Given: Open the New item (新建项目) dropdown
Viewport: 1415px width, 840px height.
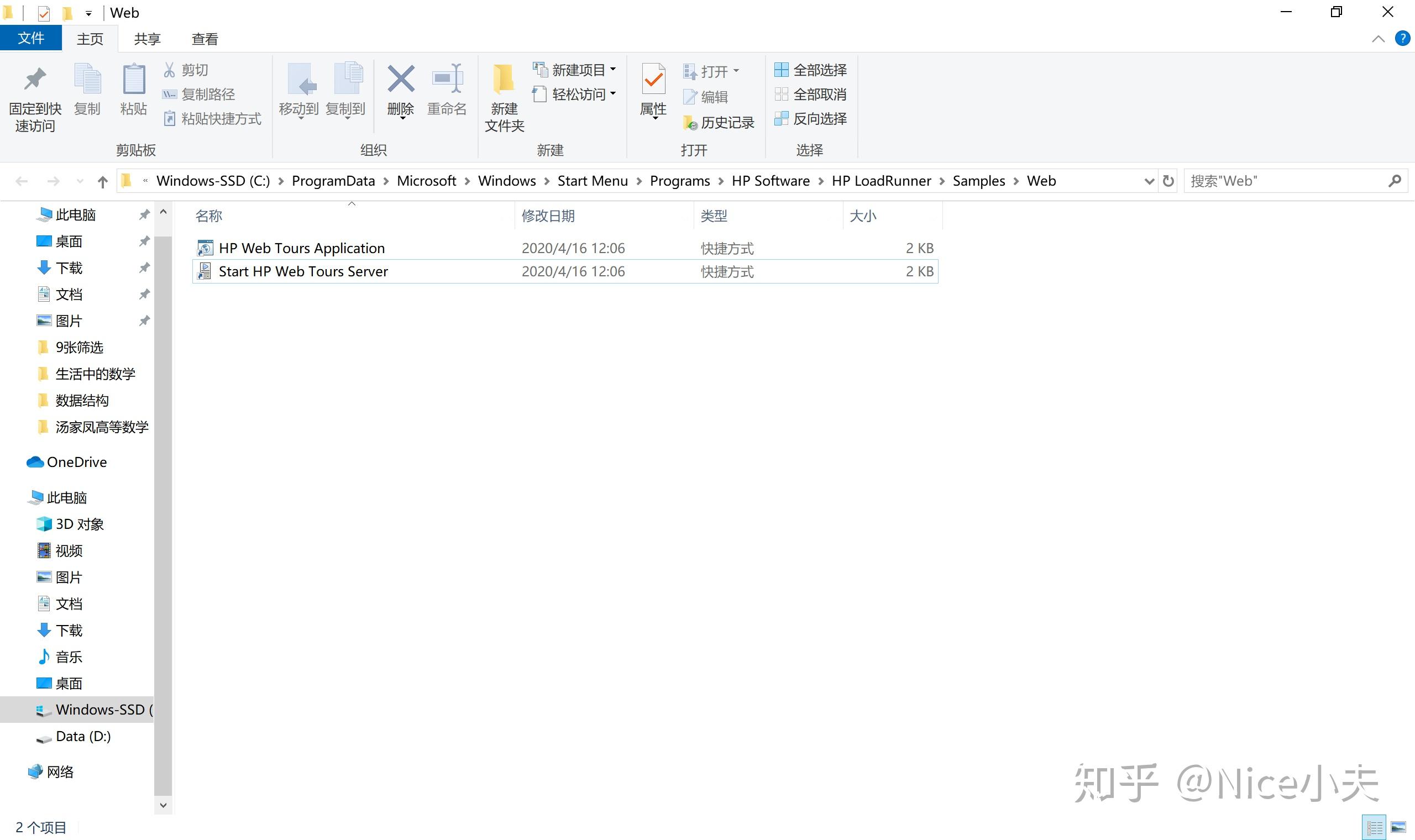Looking at the screenshot, I should coord(574,70).
